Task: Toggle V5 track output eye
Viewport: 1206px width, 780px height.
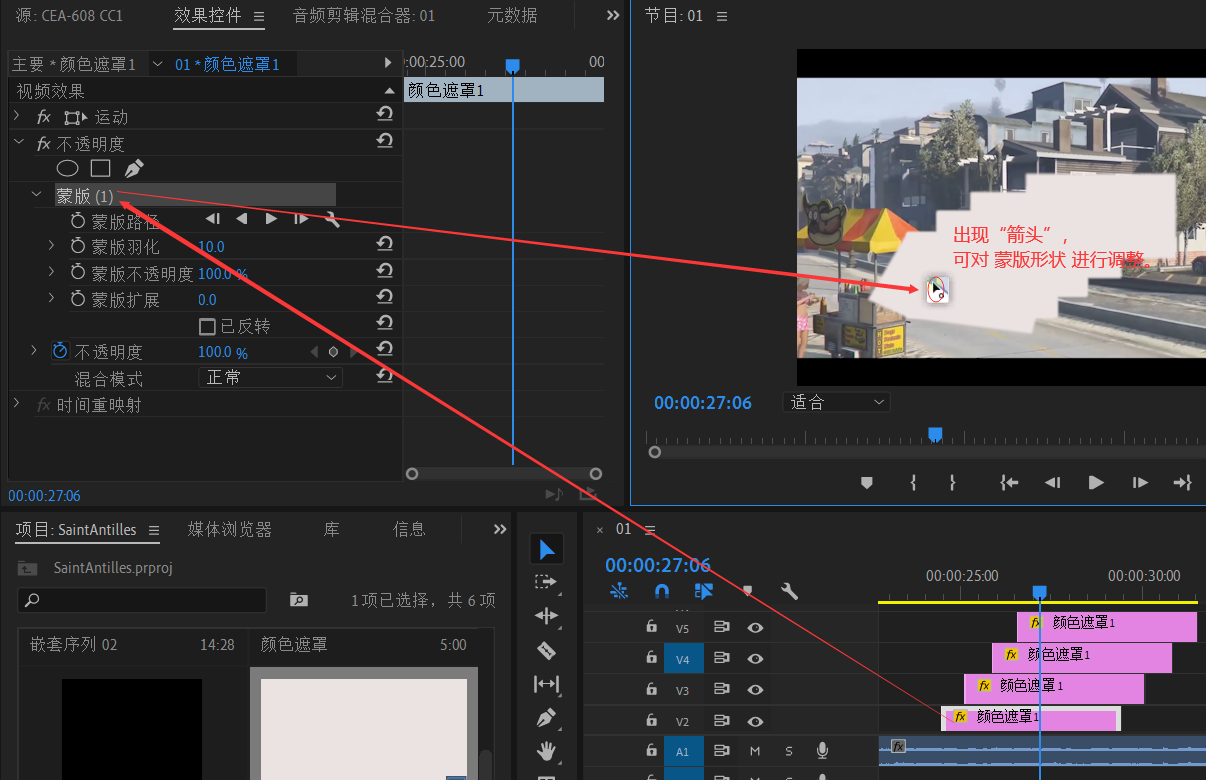Action: (755, 628)
